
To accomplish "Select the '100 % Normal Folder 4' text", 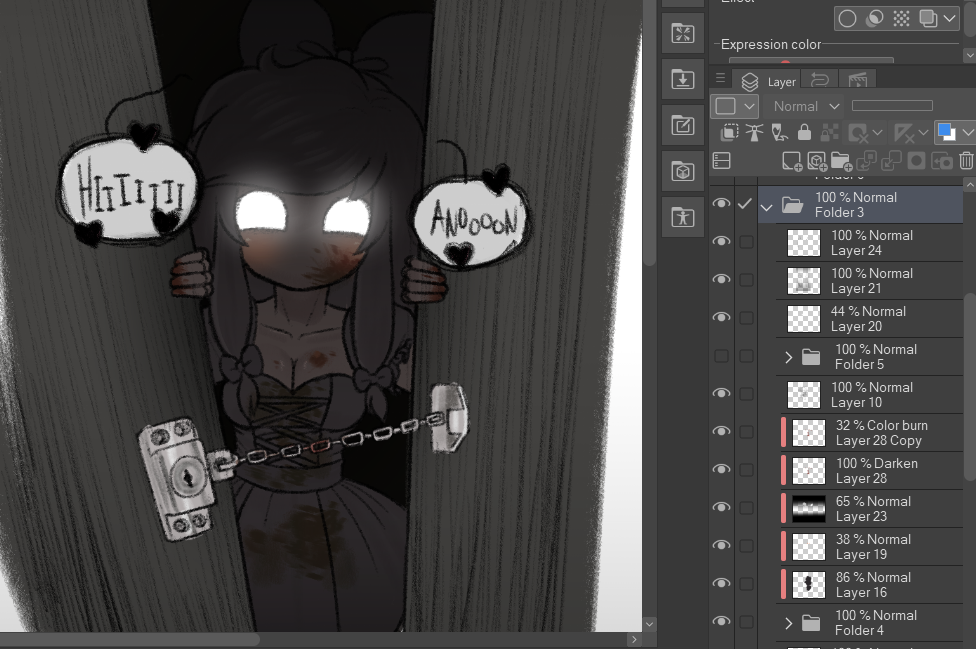I will [875, 623].
